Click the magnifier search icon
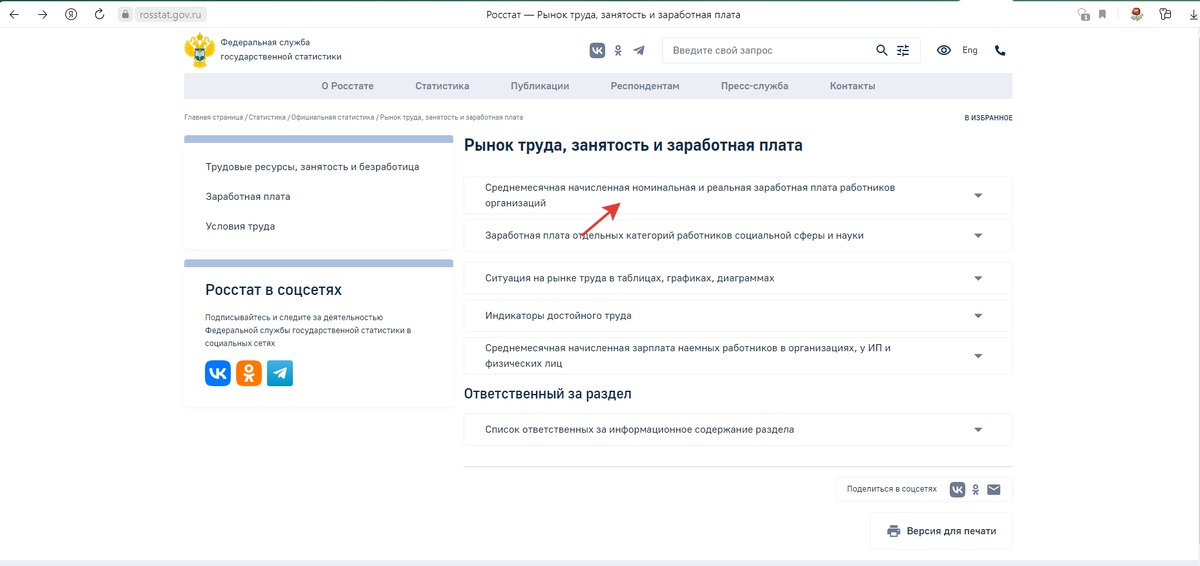Viewport: 1200px width, 566px height. tap(882, 50)
